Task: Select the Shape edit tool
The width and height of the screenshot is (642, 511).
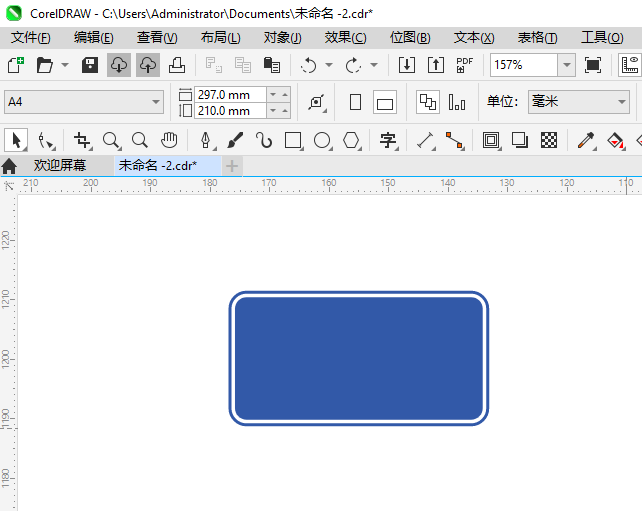Action: tap(45, 140)
